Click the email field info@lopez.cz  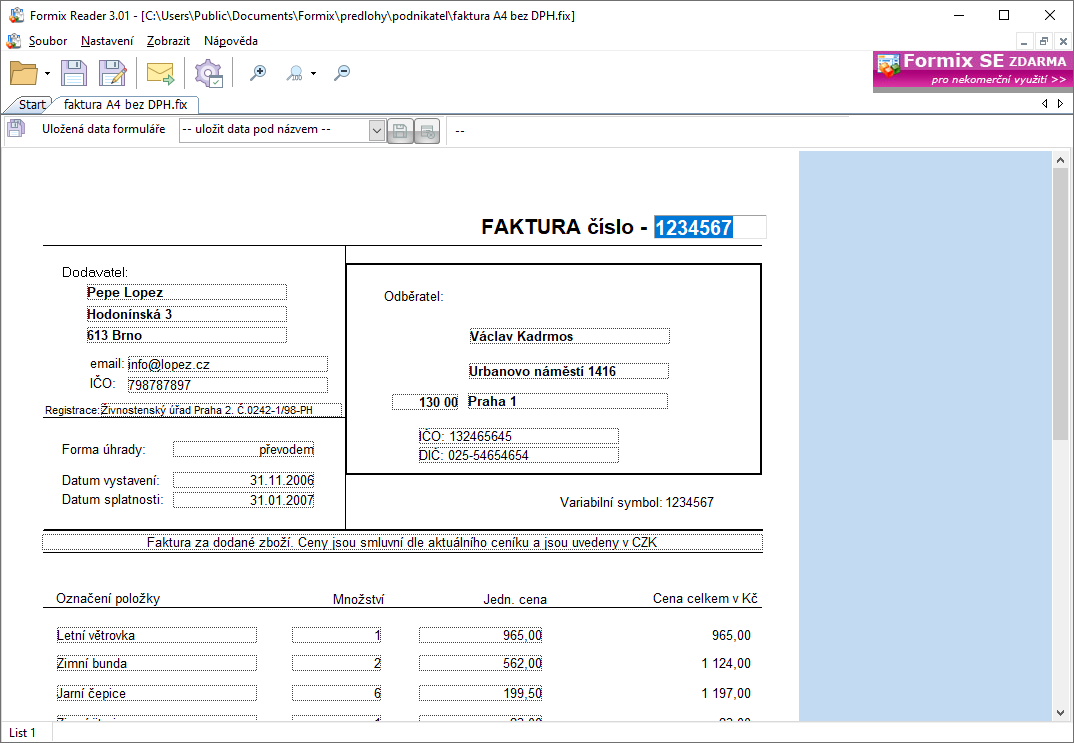click(227, 364)
